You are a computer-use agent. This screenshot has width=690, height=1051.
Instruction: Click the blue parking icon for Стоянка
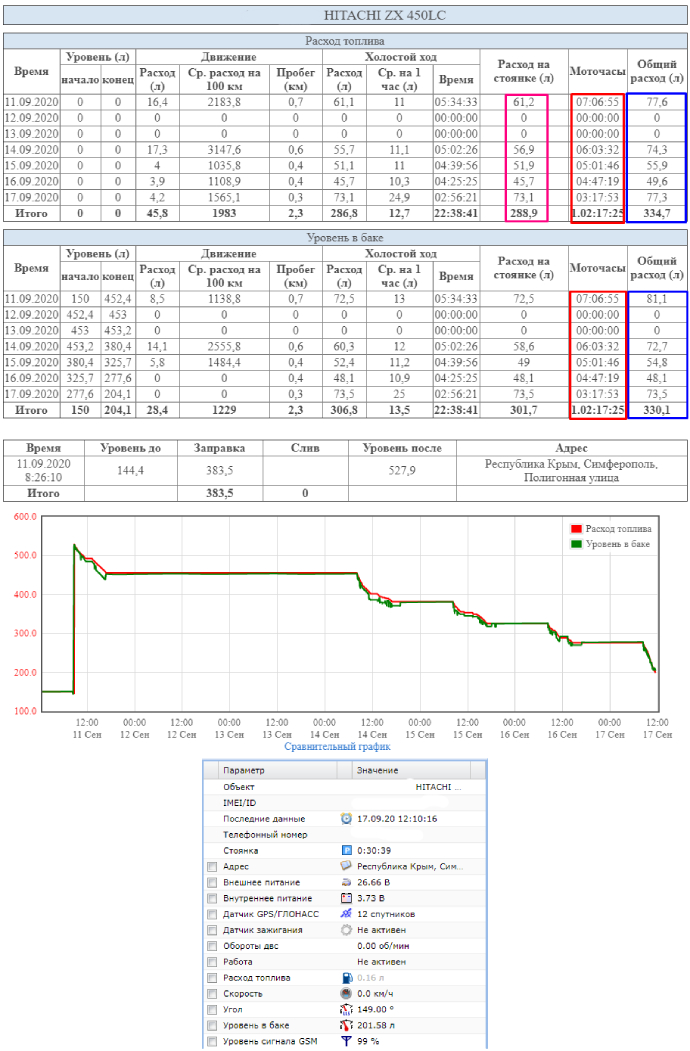tap(346, 850)
